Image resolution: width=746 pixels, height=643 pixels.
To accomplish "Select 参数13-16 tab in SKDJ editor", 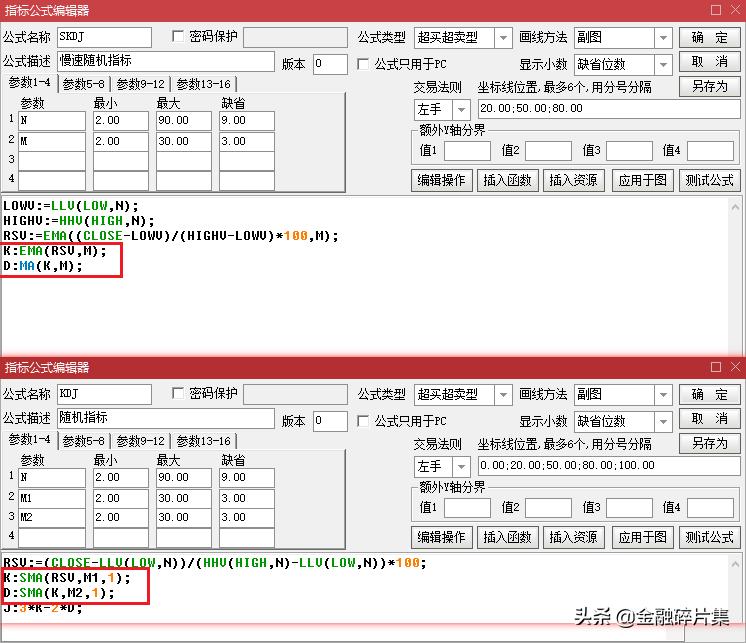I will click(204, 84).
